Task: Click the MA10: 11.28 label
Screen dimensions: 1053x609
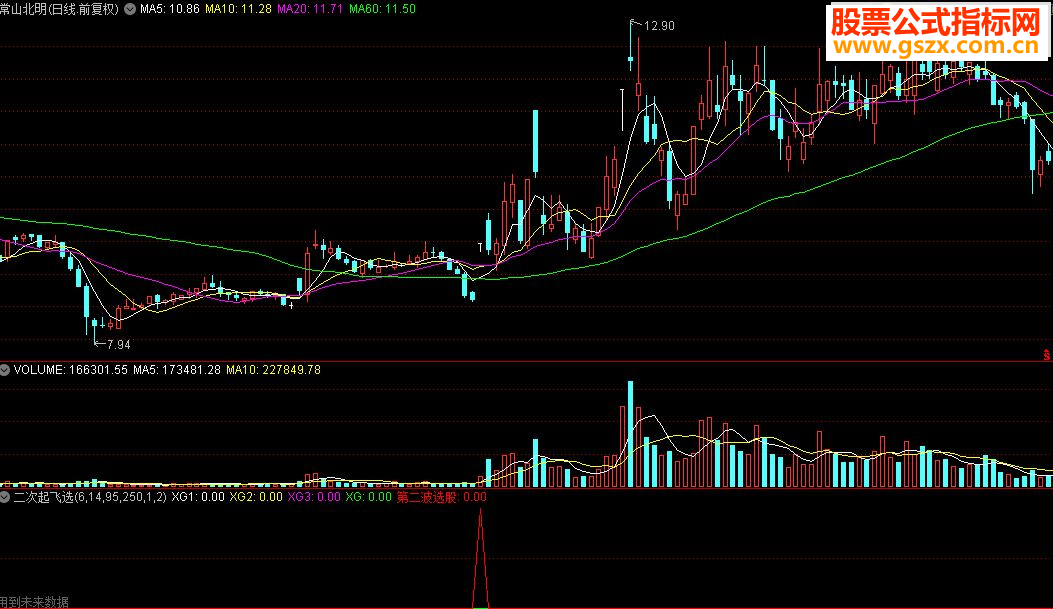Action: [x=238, y=9]
